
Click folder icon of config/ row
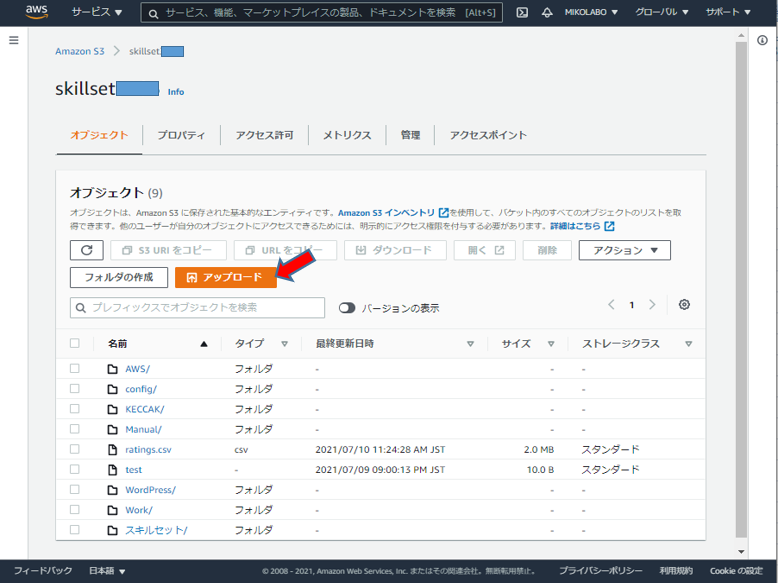pos(113,389)
